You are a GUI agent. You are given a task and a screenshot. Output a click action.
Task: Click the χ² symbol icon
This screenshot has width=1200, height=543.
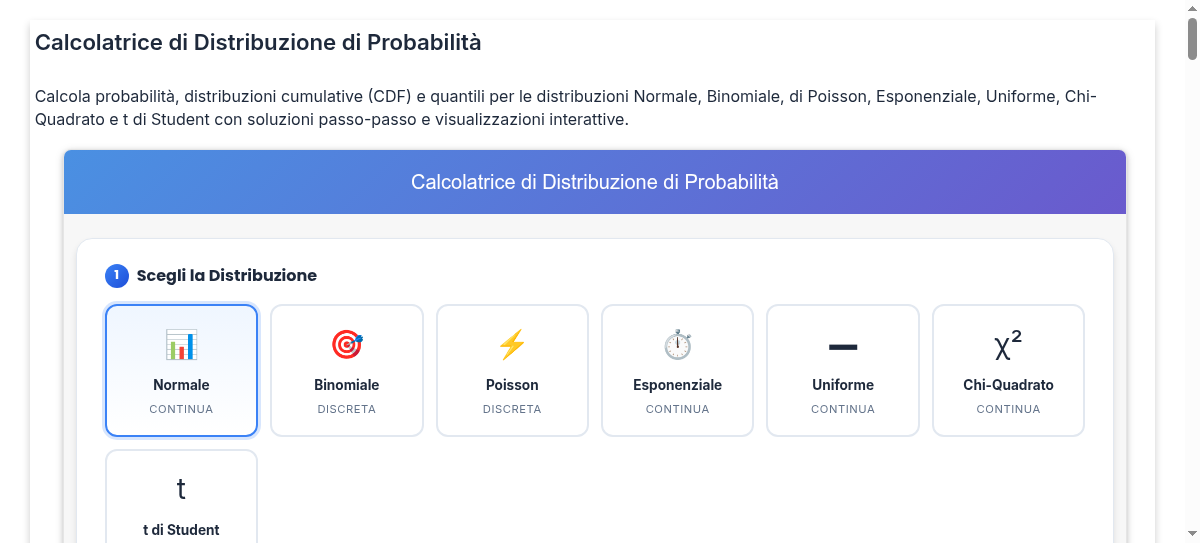1008,345
